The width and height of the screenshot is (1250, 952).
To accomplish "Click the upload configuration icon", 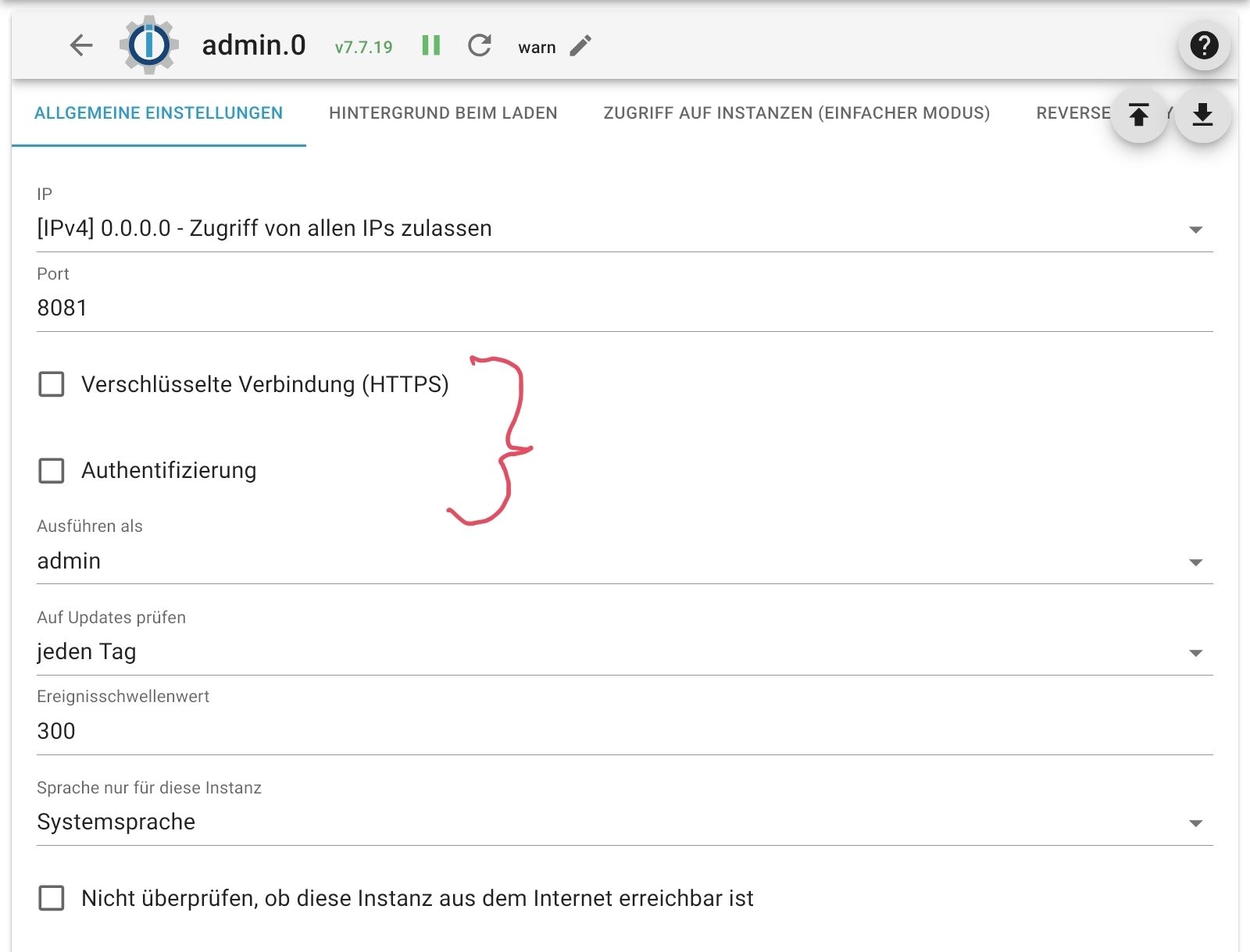I will click(x=1140, y=115).
